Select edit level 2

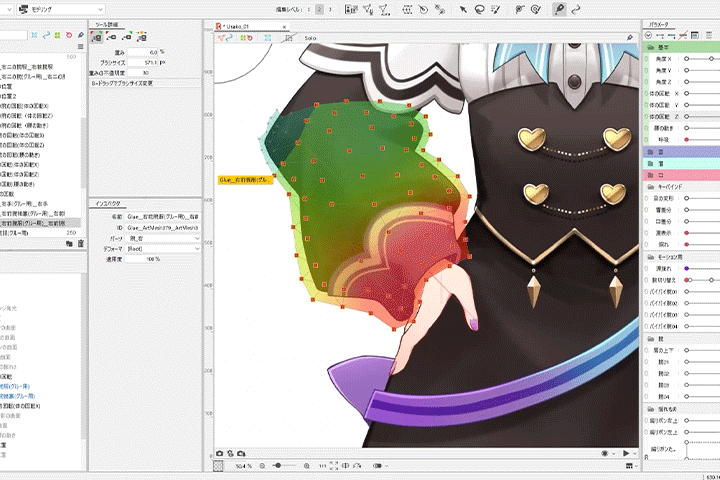[319, 9]
